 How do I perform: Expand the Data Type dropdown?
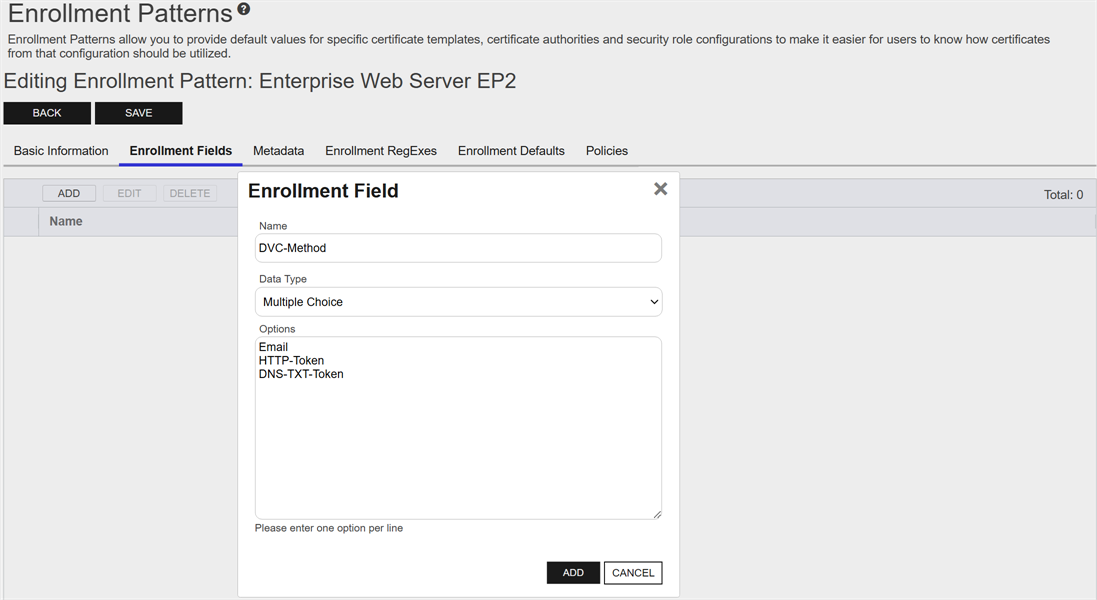pos(458,302)
